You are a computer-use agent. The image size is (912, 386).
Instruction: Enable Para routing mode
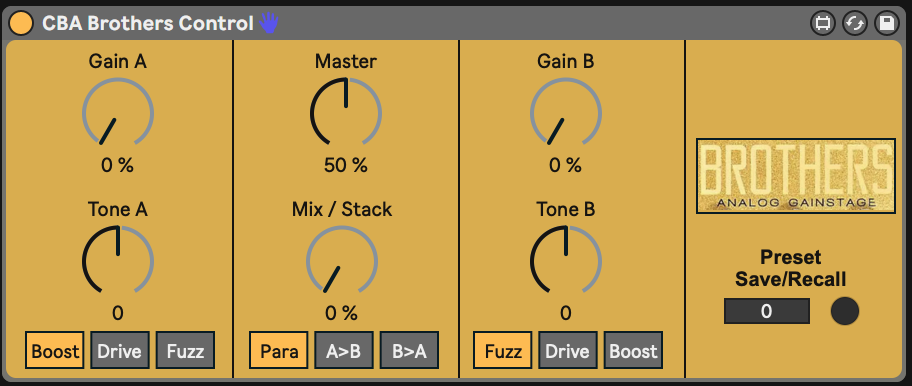(x=279, y=351)
